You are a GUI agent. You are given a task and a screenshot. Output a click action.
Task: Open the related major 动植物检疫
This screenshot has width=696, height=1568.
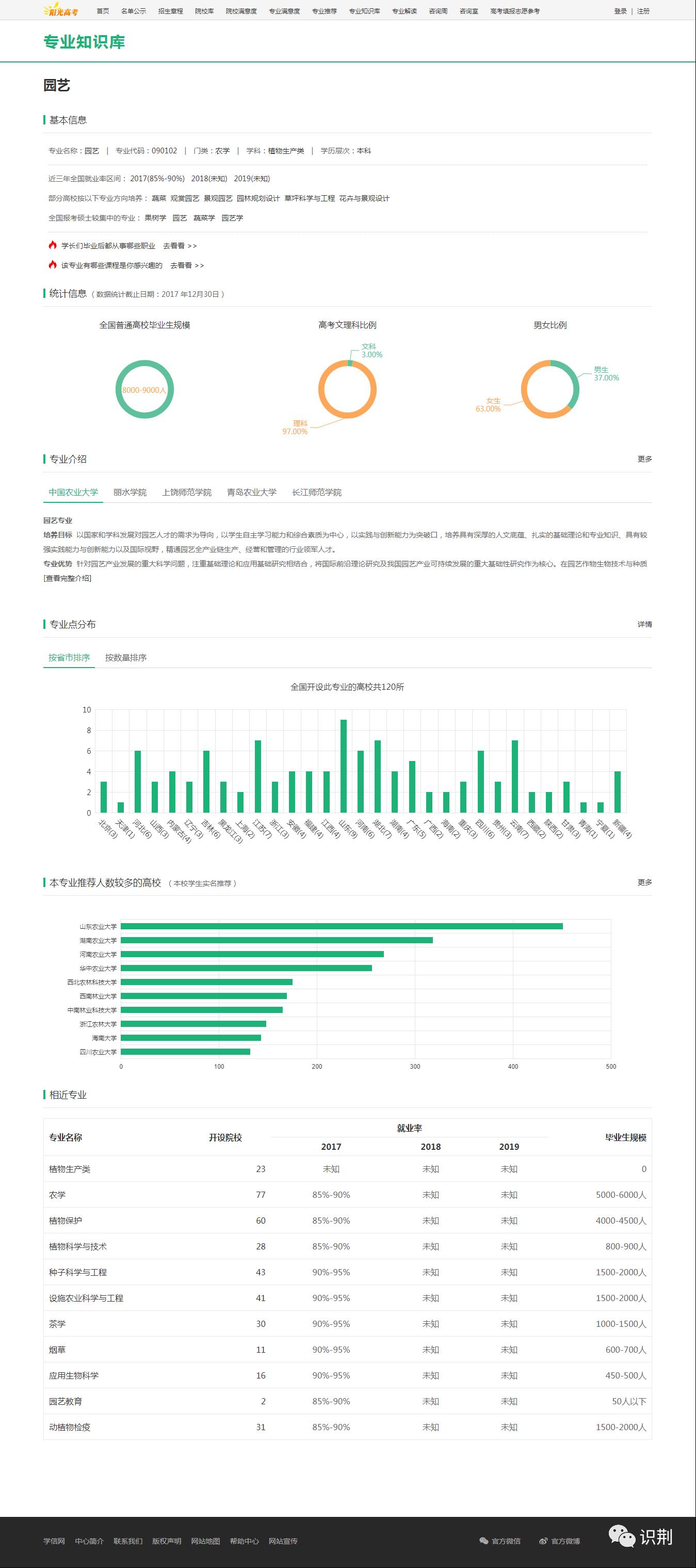click(69, 1427)
